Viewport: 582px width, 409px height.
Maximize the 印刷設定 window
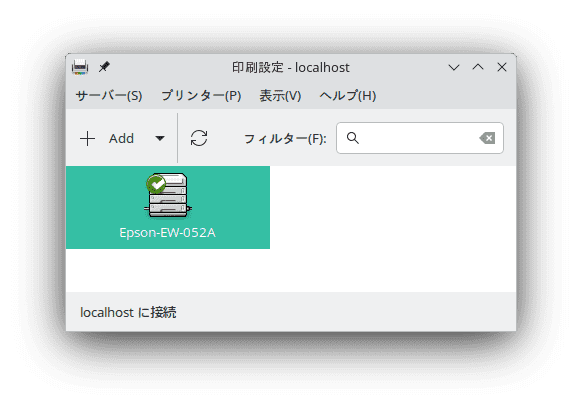pyautogui.click(x=478, y=67)
